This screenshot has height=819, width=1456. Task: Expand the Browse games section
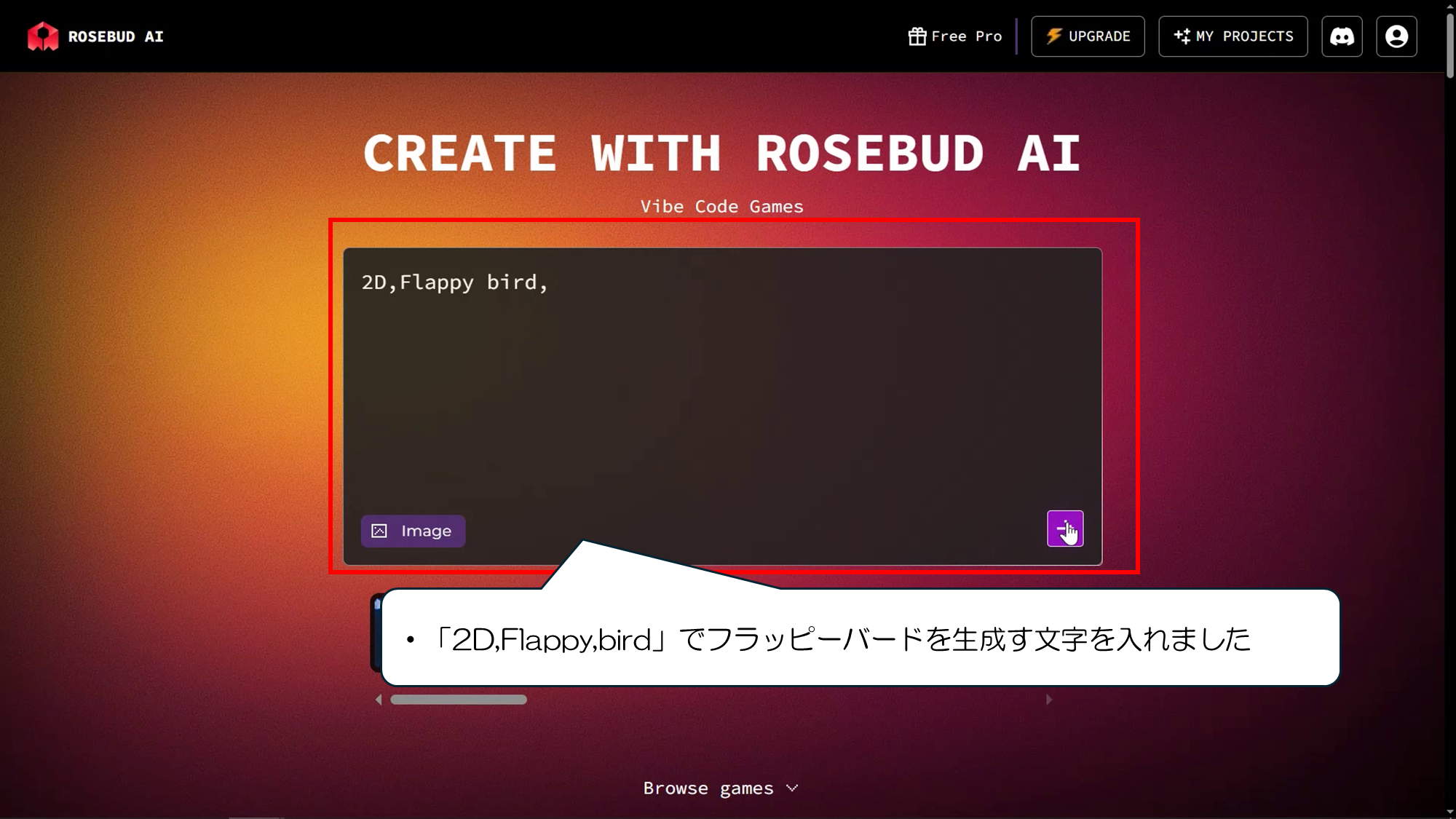[721, 788]
